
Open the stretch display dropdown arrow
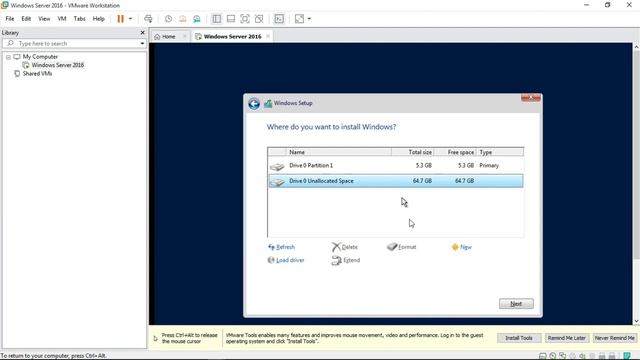tap(309, 19)
